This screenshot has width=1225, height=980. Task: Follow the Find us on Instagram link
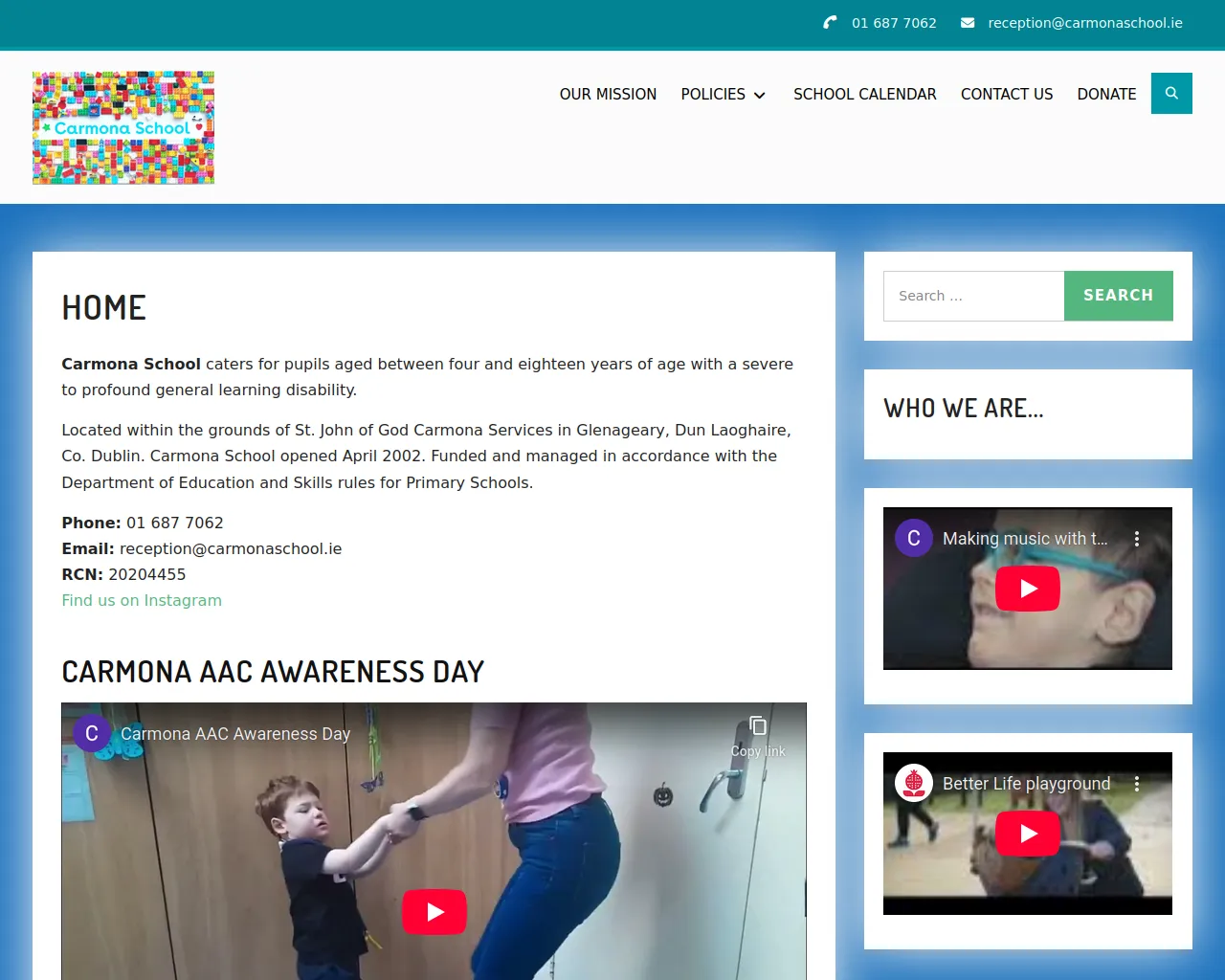[x=142, y=600]
